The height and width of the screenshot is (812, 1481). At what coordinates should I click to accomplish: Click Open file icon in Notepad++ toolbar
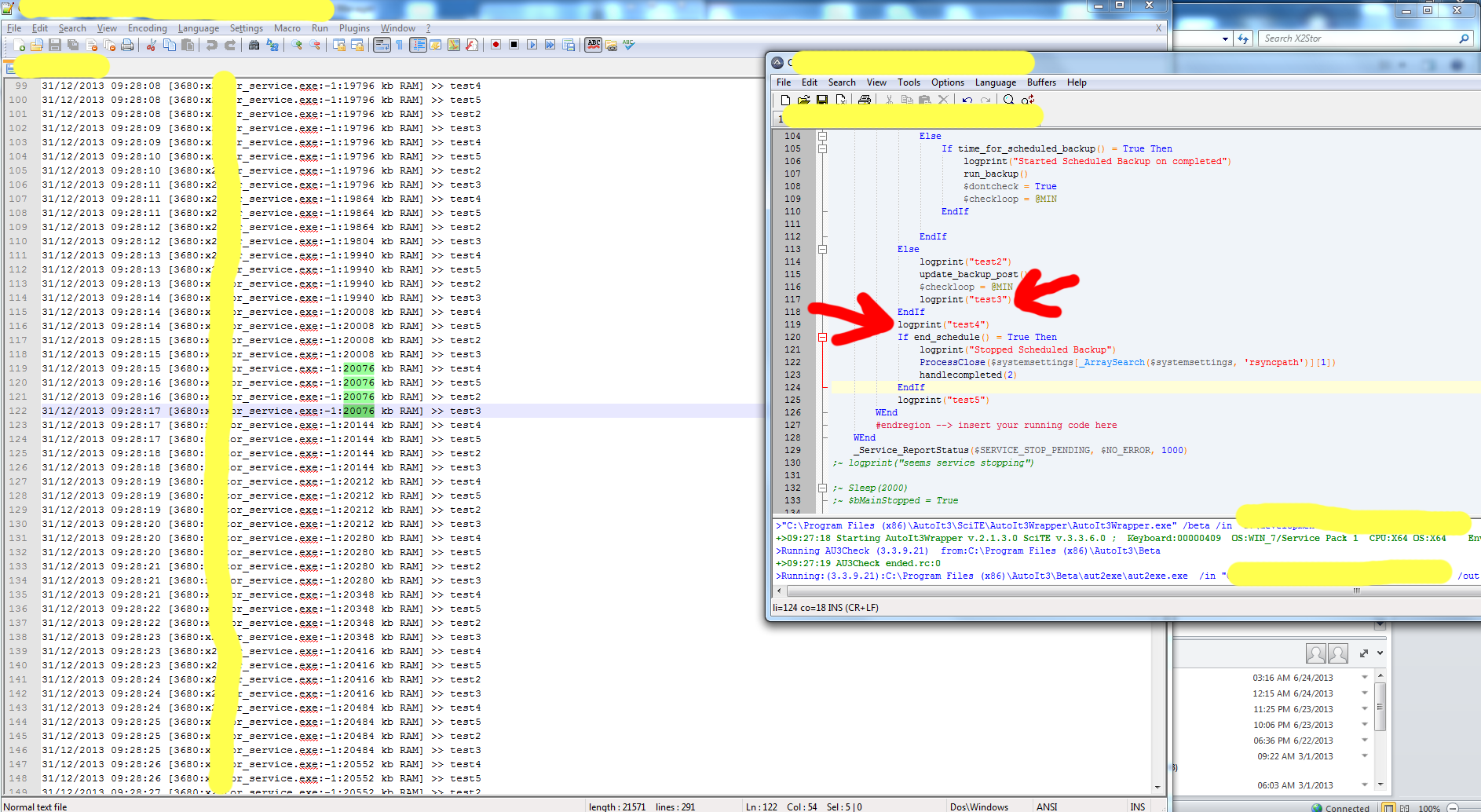click(37, 45)
